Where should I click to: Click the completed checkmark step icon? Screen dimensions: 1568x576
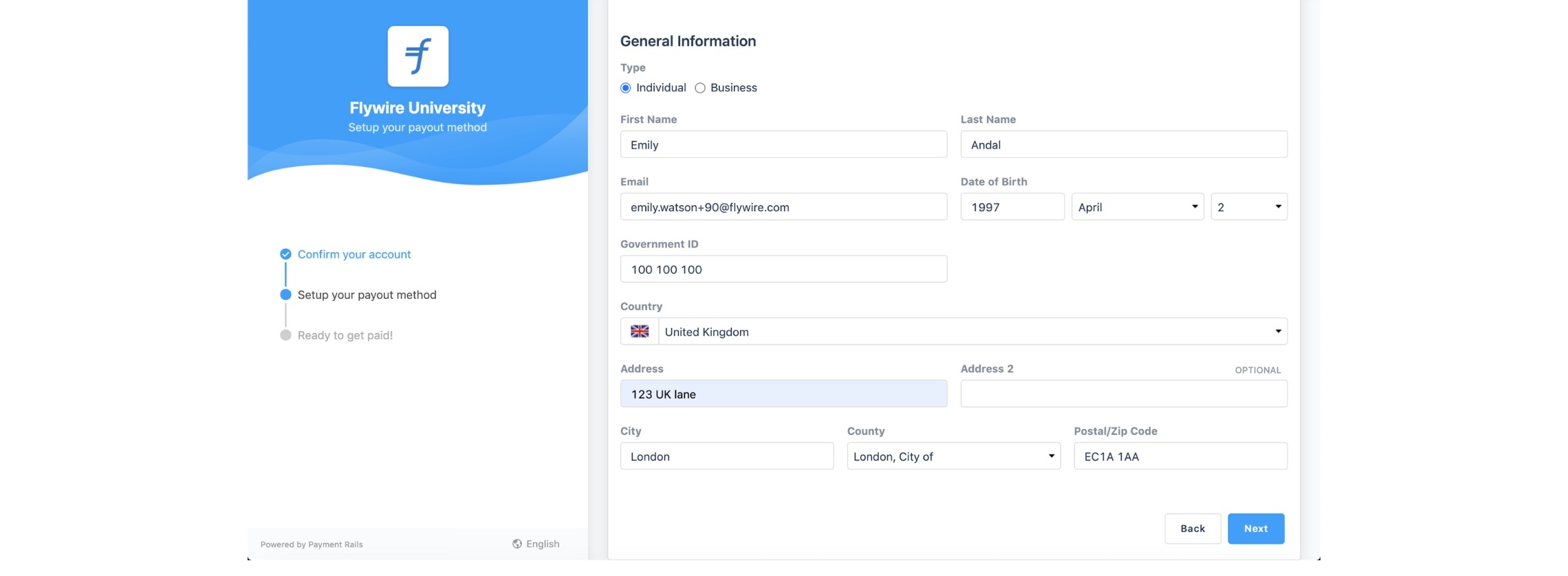point(285,254)
